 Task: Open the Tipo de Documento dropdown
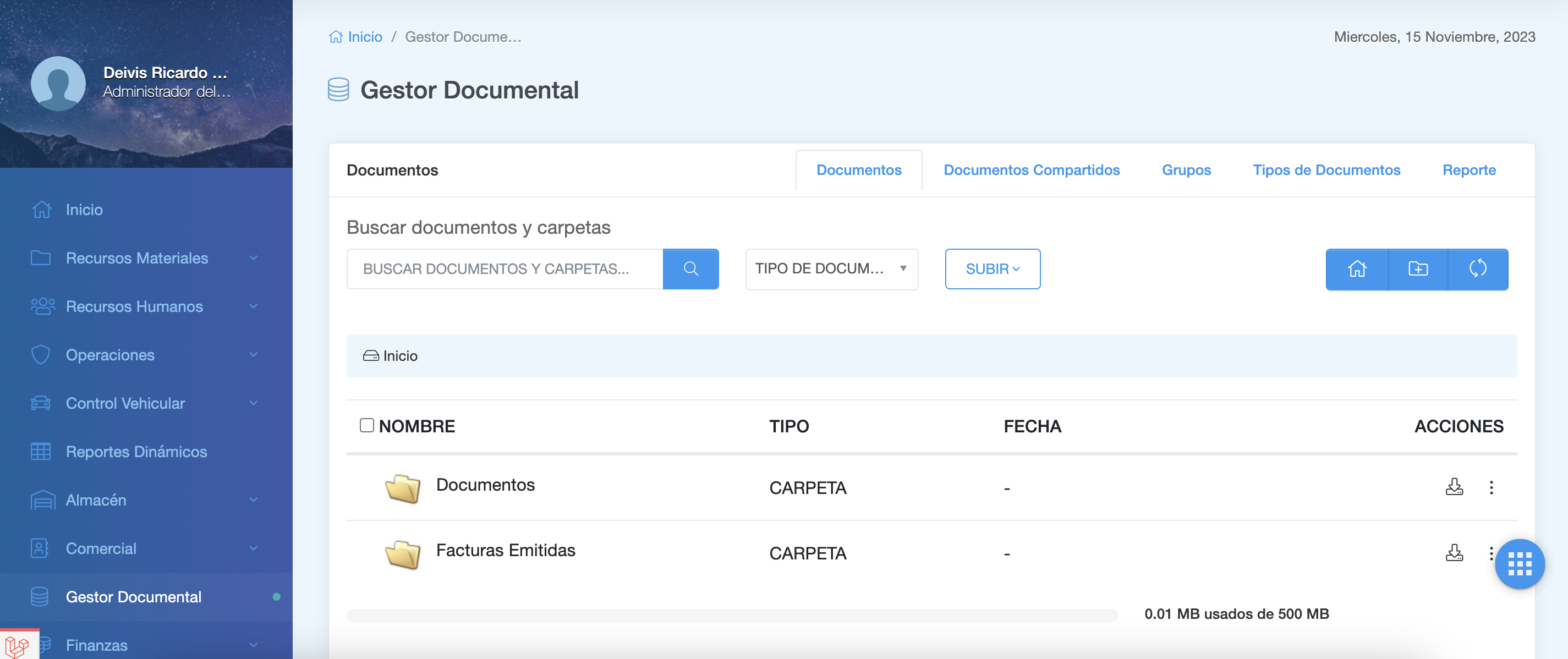(831, 268)
